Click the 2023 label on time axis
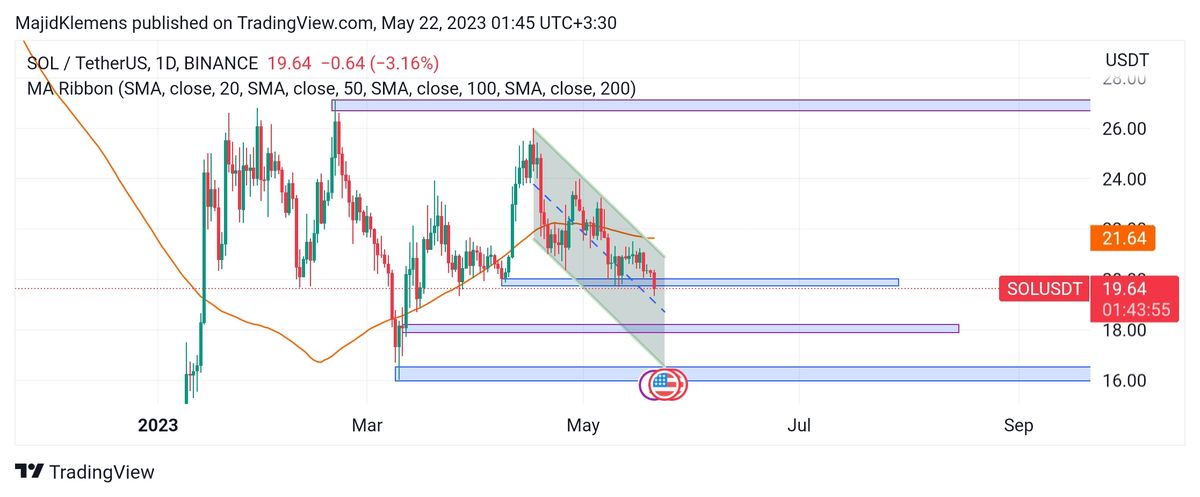1200x497 pixels. 158,426
